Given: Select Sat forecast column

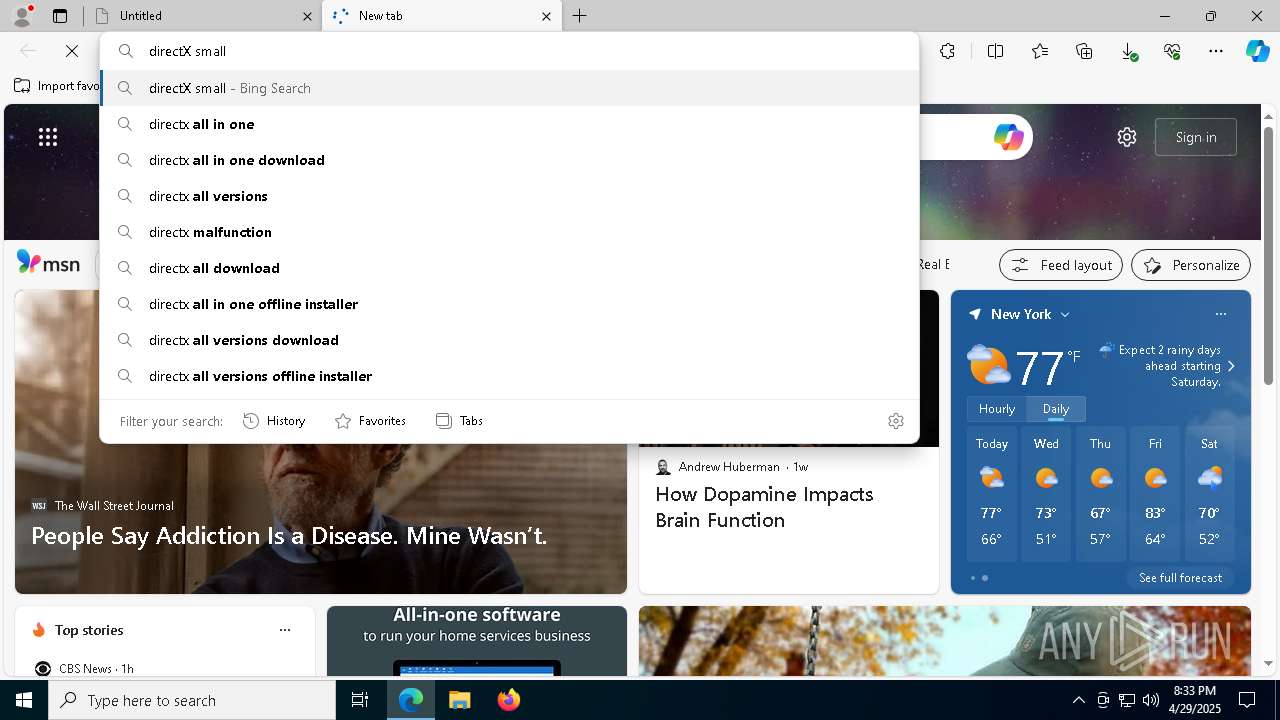Looking at the screenshot, I should click(x=1209, y=492).
